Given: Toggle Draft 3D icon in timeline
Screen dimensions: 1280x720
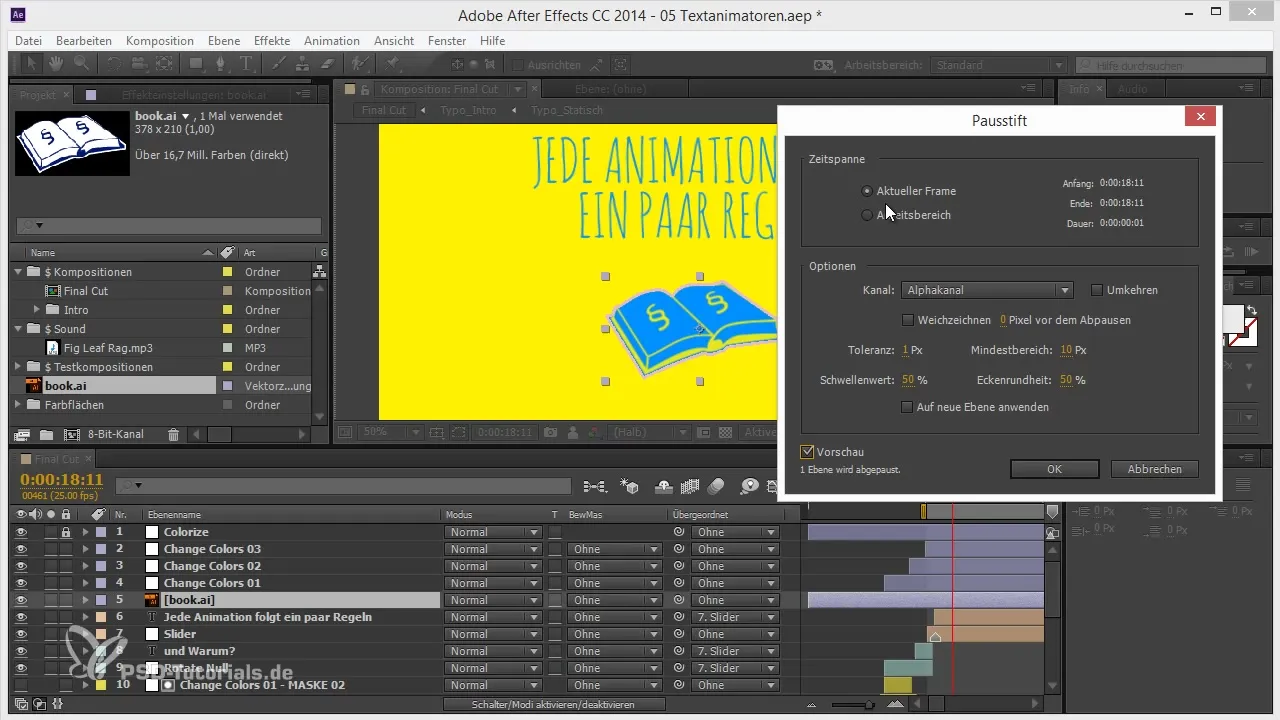Looking at the screenshot, I should (x=630, y=486).
